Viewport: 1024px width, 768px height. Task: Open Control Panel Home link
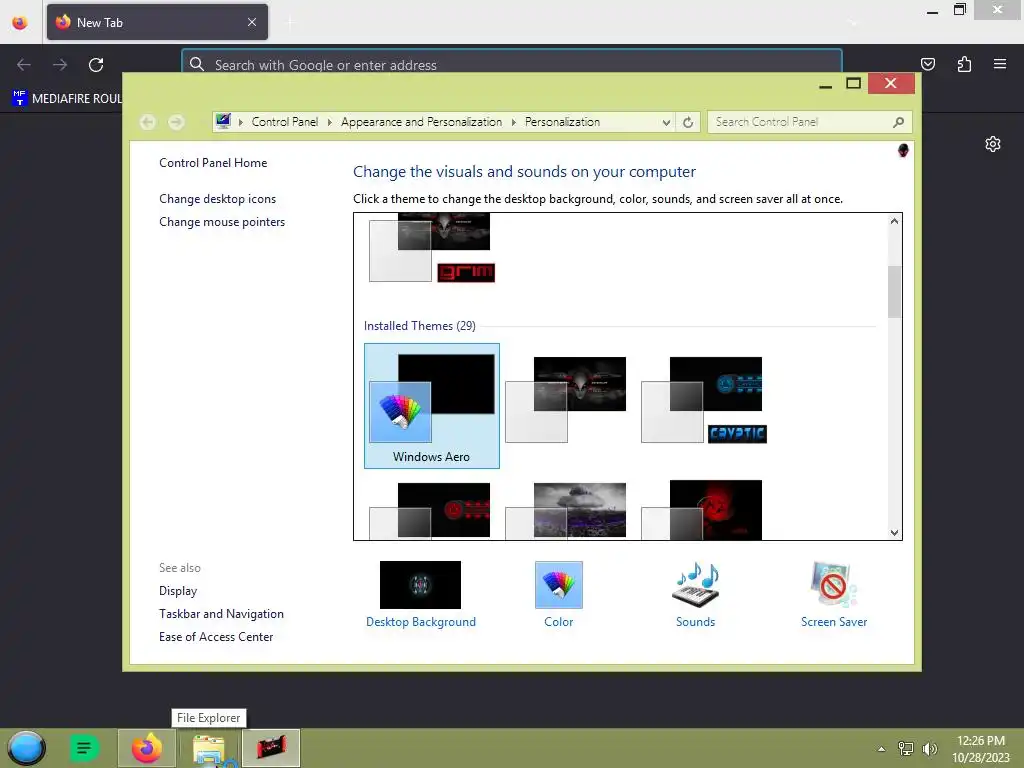(213, 163)
